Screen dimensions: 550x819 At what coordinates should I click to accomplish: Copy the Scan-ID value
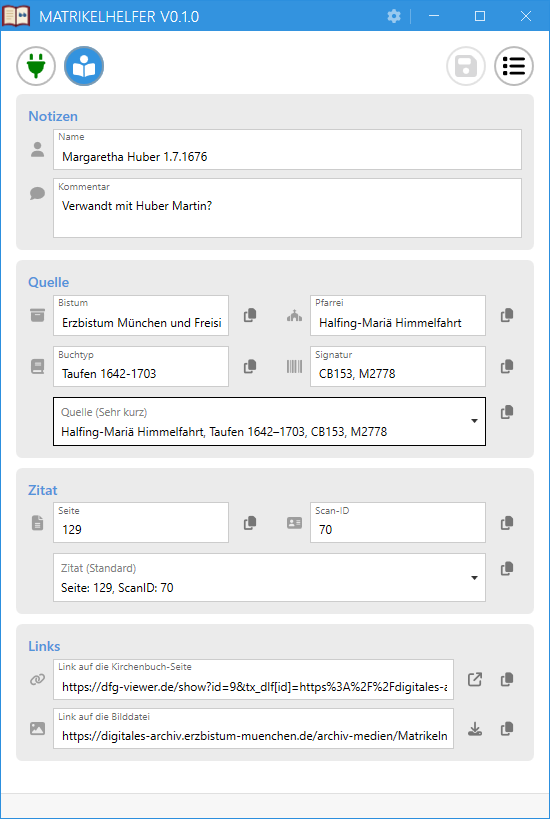click(507, 523)
